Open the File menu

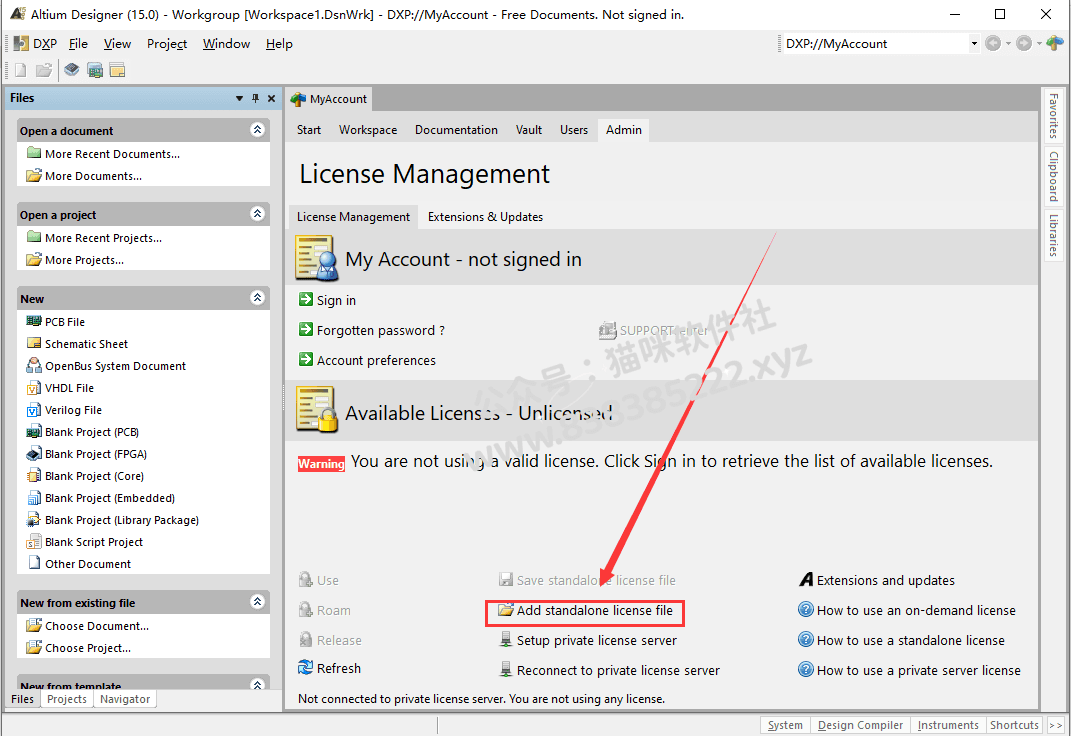(78, 44)
